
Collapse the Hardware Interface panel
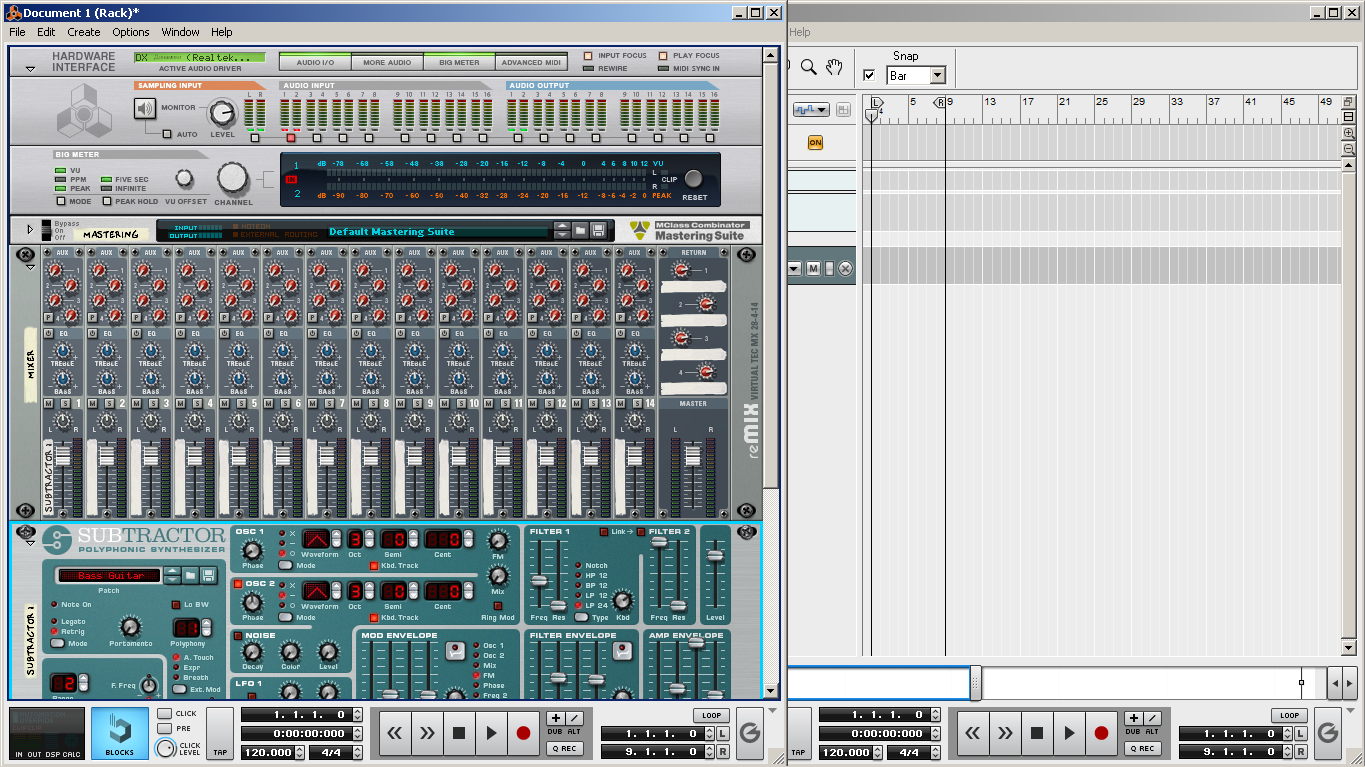point(30,69)
